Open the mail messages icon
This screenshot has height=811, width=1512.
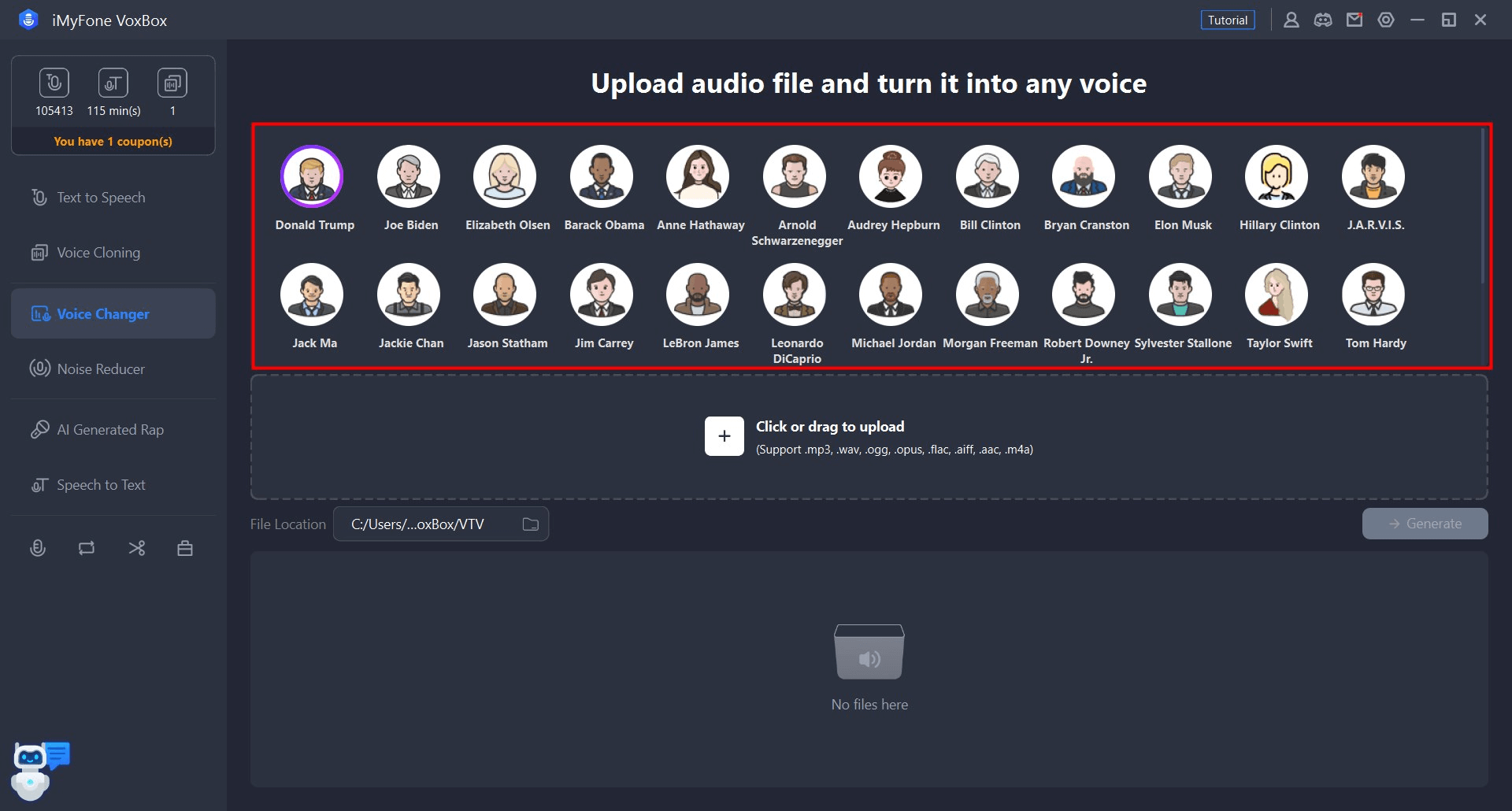[1354, 20]
